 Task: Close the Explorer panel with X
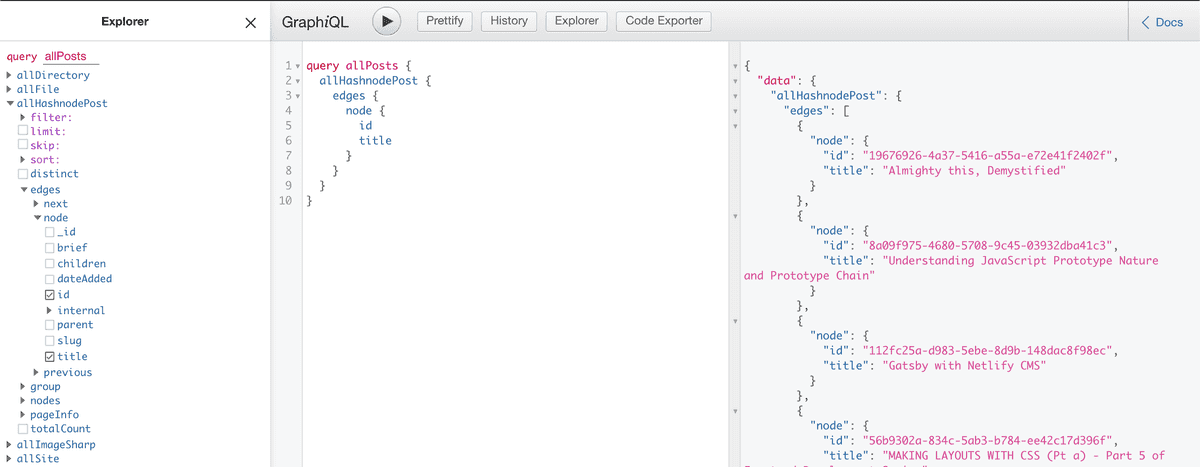pyautogui.click(x=251, y=23)
